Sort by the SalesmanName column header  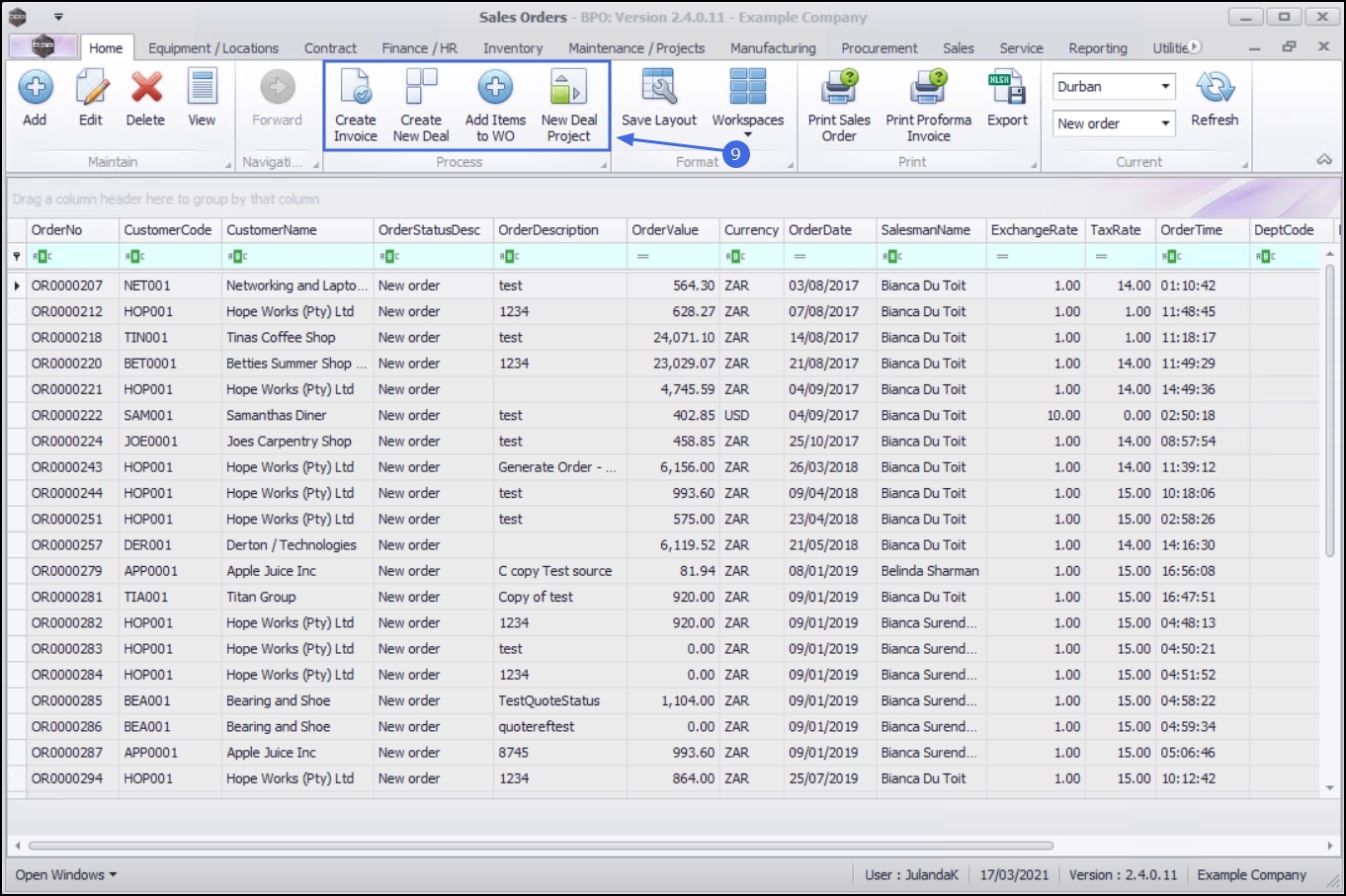932,230
